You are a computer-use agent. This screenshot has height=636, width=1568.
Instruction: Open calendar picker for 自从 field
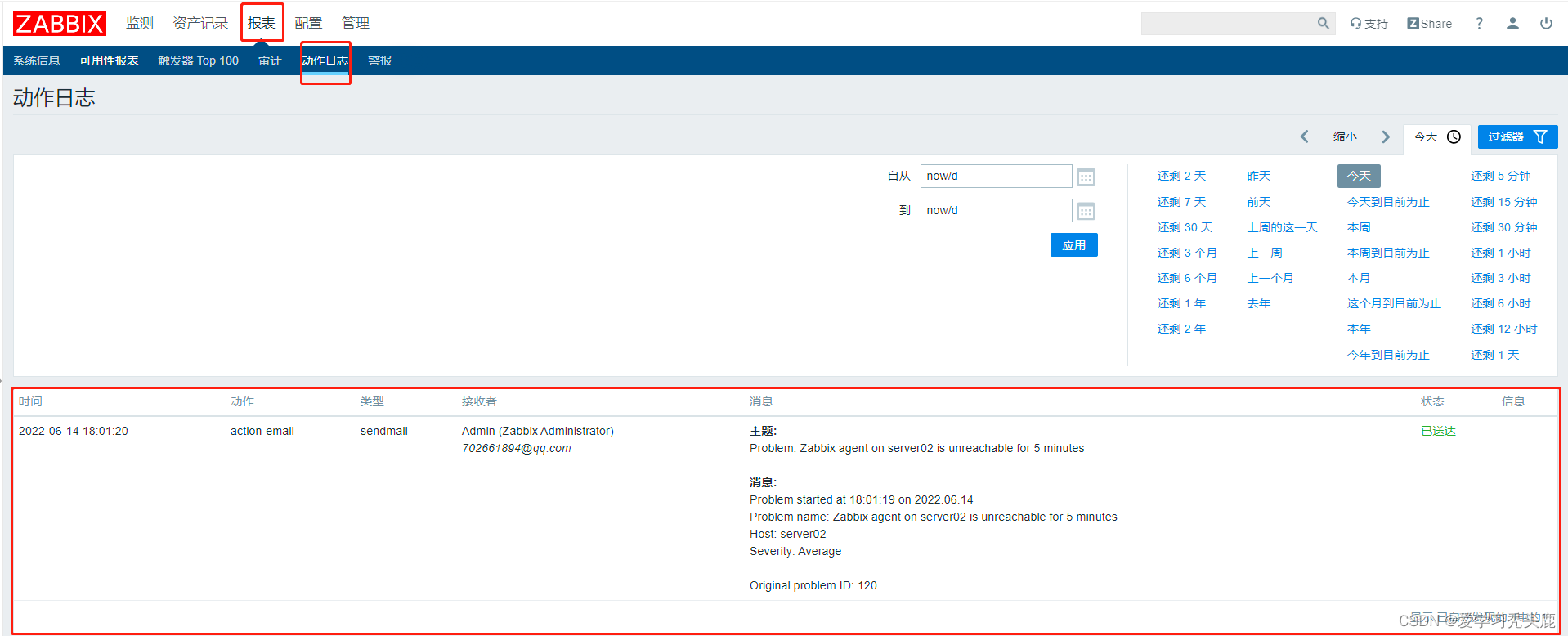tap(1086, 177)
